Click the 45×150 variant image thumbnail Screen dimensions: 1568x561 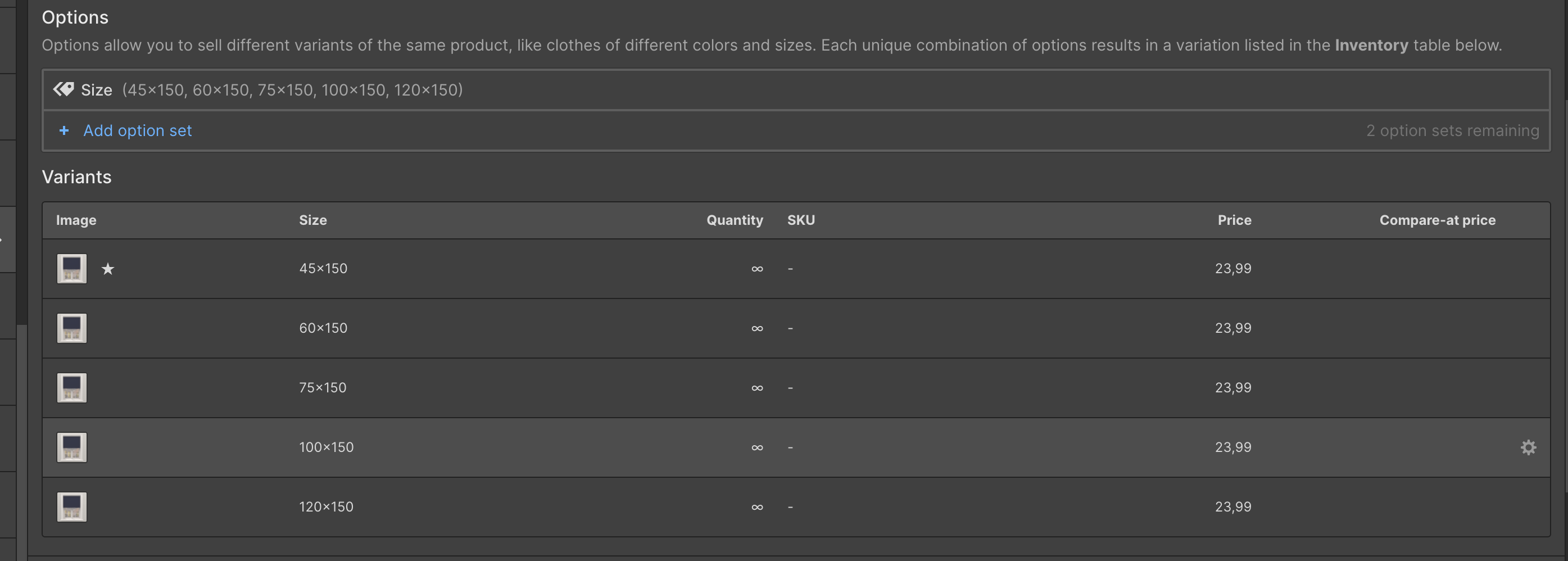72,269
